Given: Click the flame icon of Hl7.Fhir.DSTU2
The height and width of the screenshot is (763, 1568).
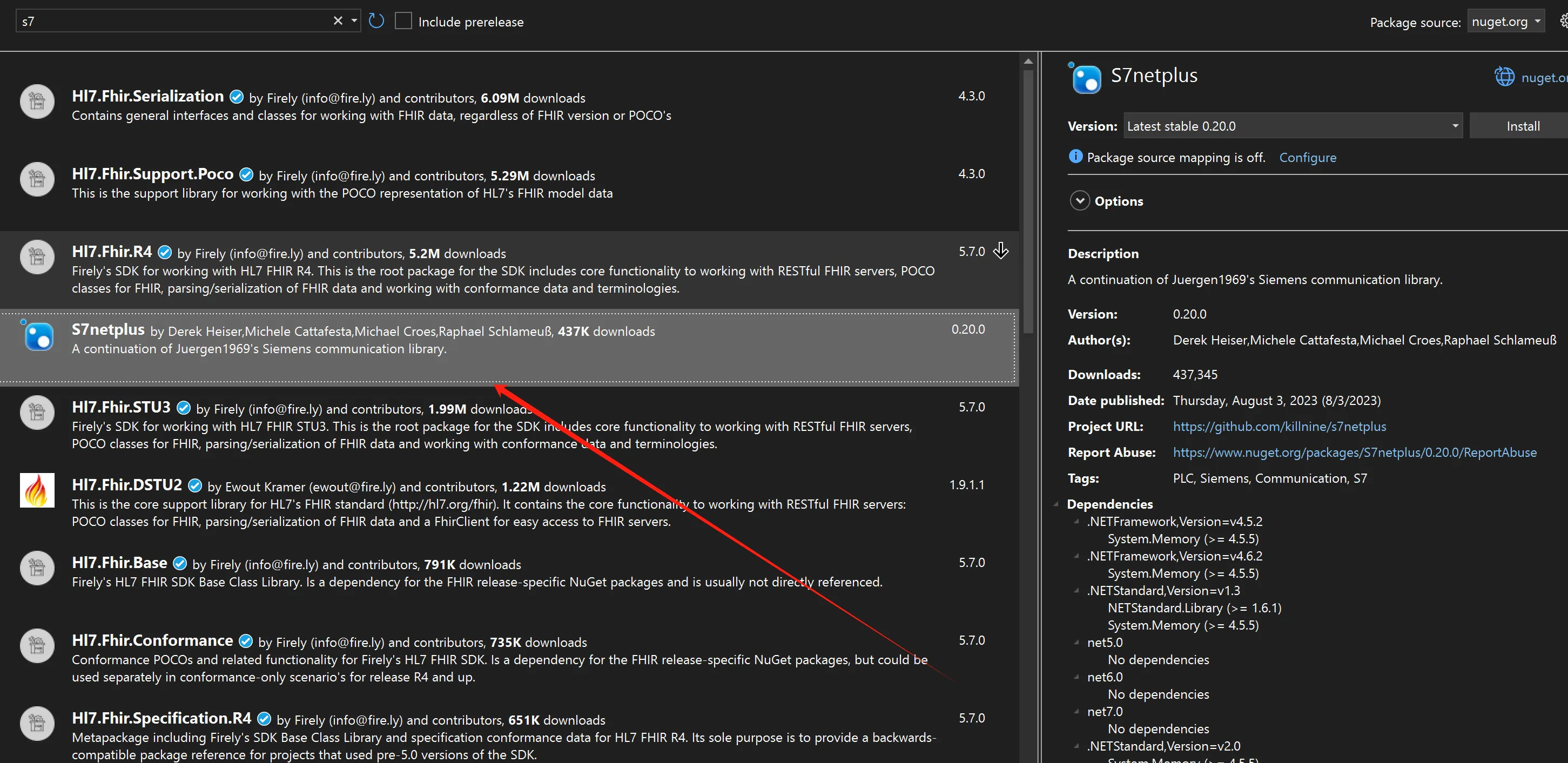Looking at the screenshot, I should point(37,490).
